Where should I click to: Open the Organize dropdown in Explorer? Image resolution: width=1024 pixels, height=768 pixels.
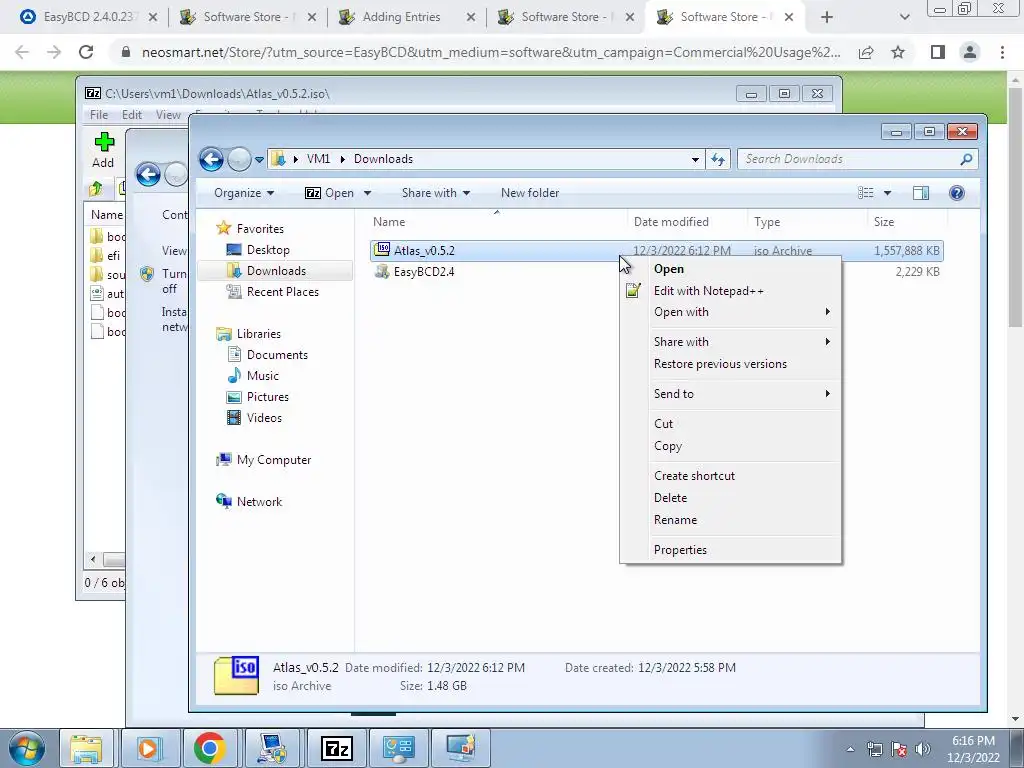pos(244,193)
